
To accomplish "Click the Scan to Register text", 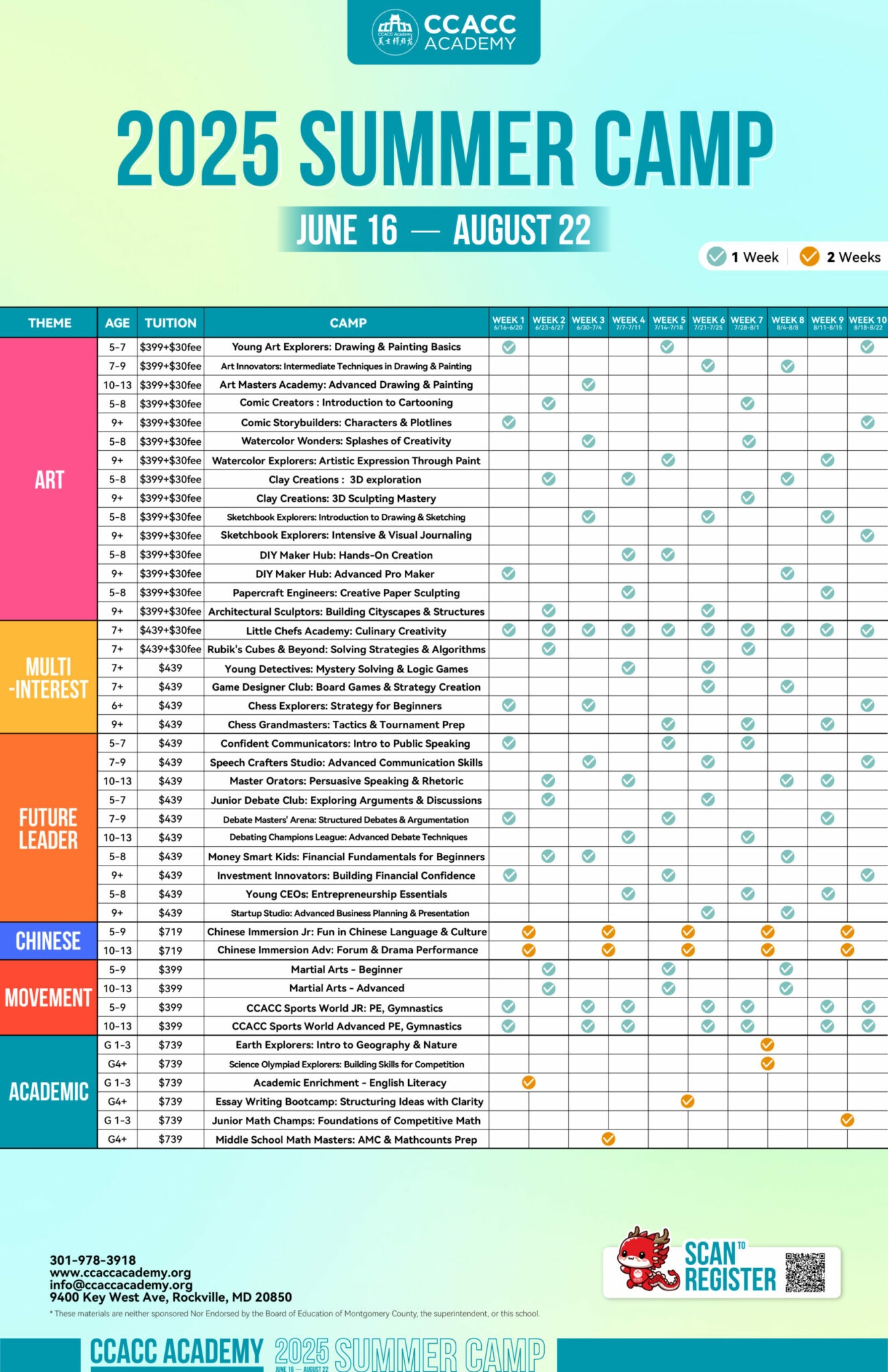I will pyautogui.click(x=730, y=1267).
